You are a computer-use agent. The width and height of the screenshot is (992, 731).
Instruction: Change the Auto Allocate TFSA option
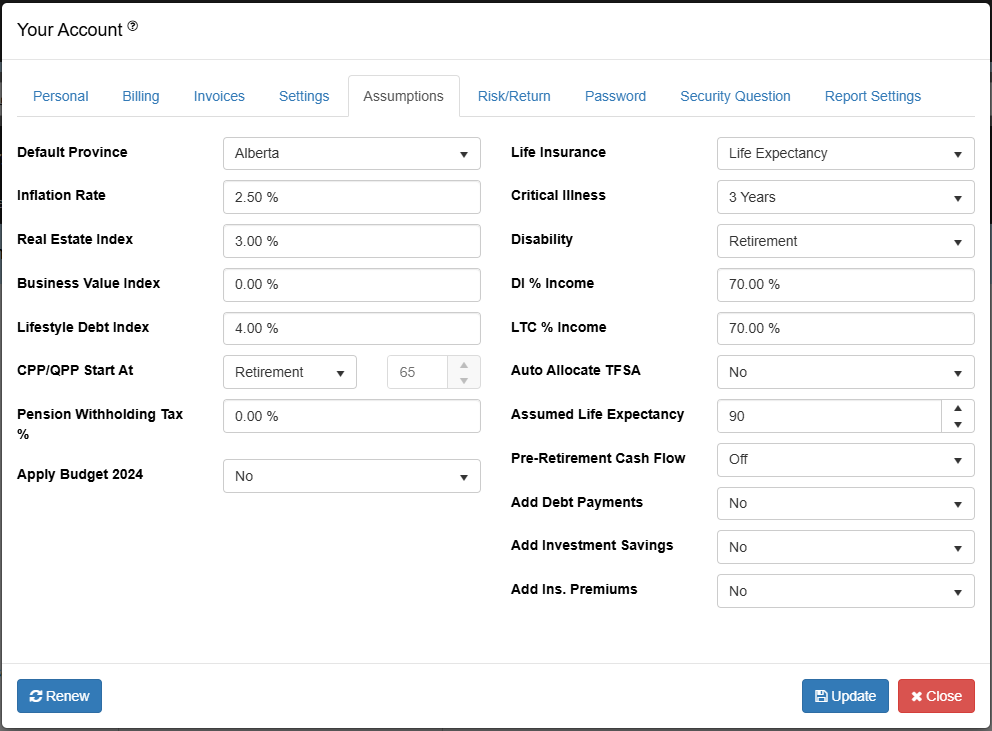point(845,372)
